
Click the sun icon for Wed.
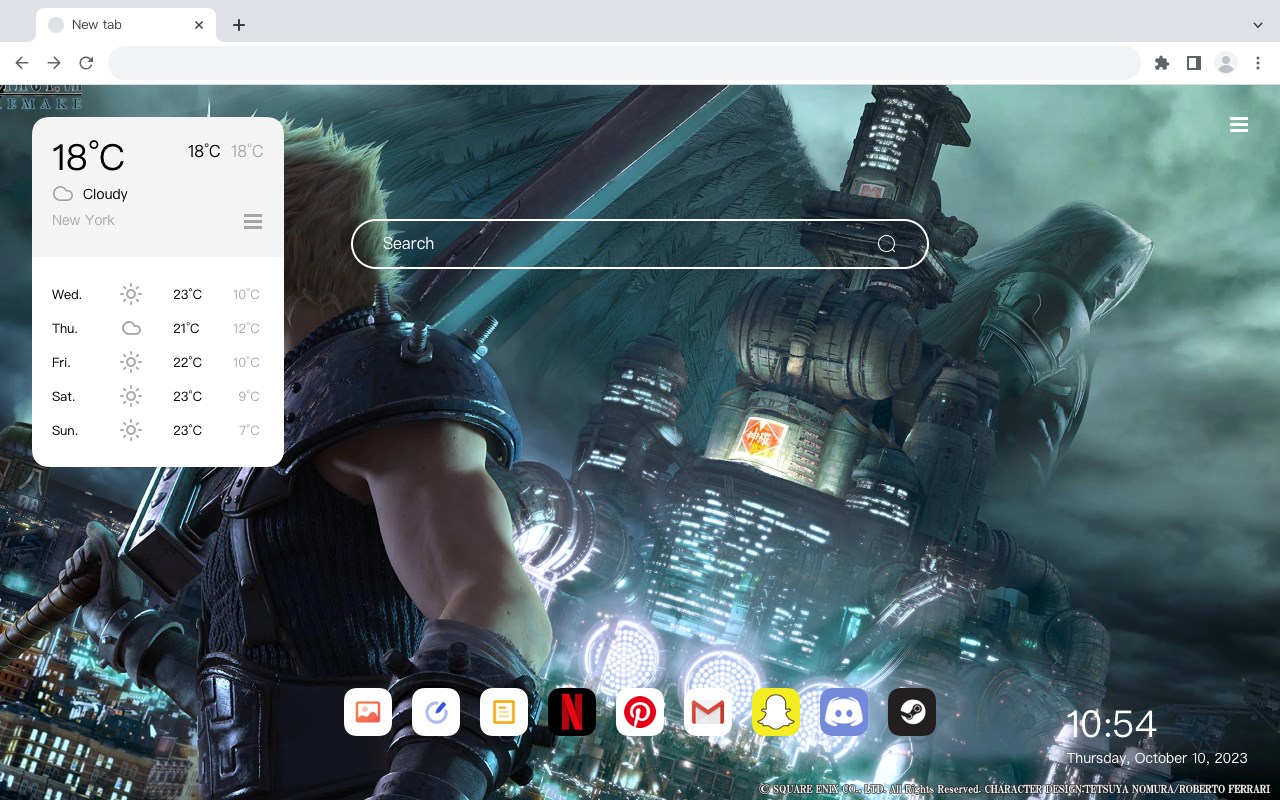click(131, 294)
